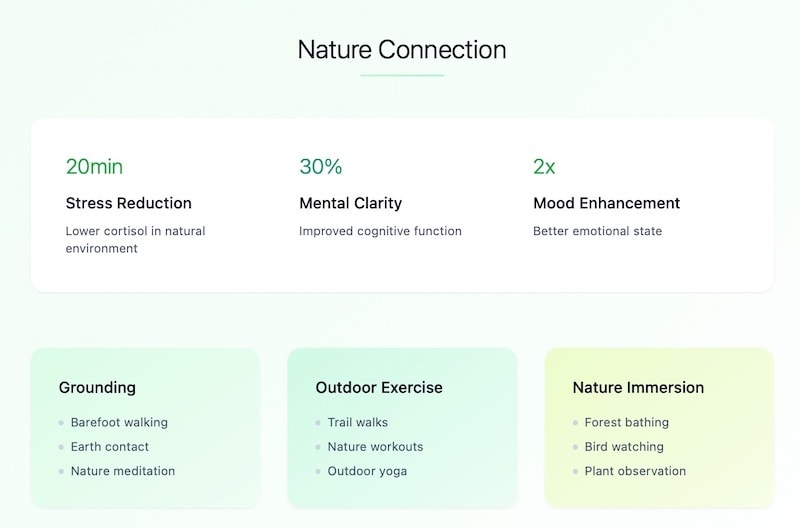
Task: Click the Stress Reduction title
Action: 128,203
